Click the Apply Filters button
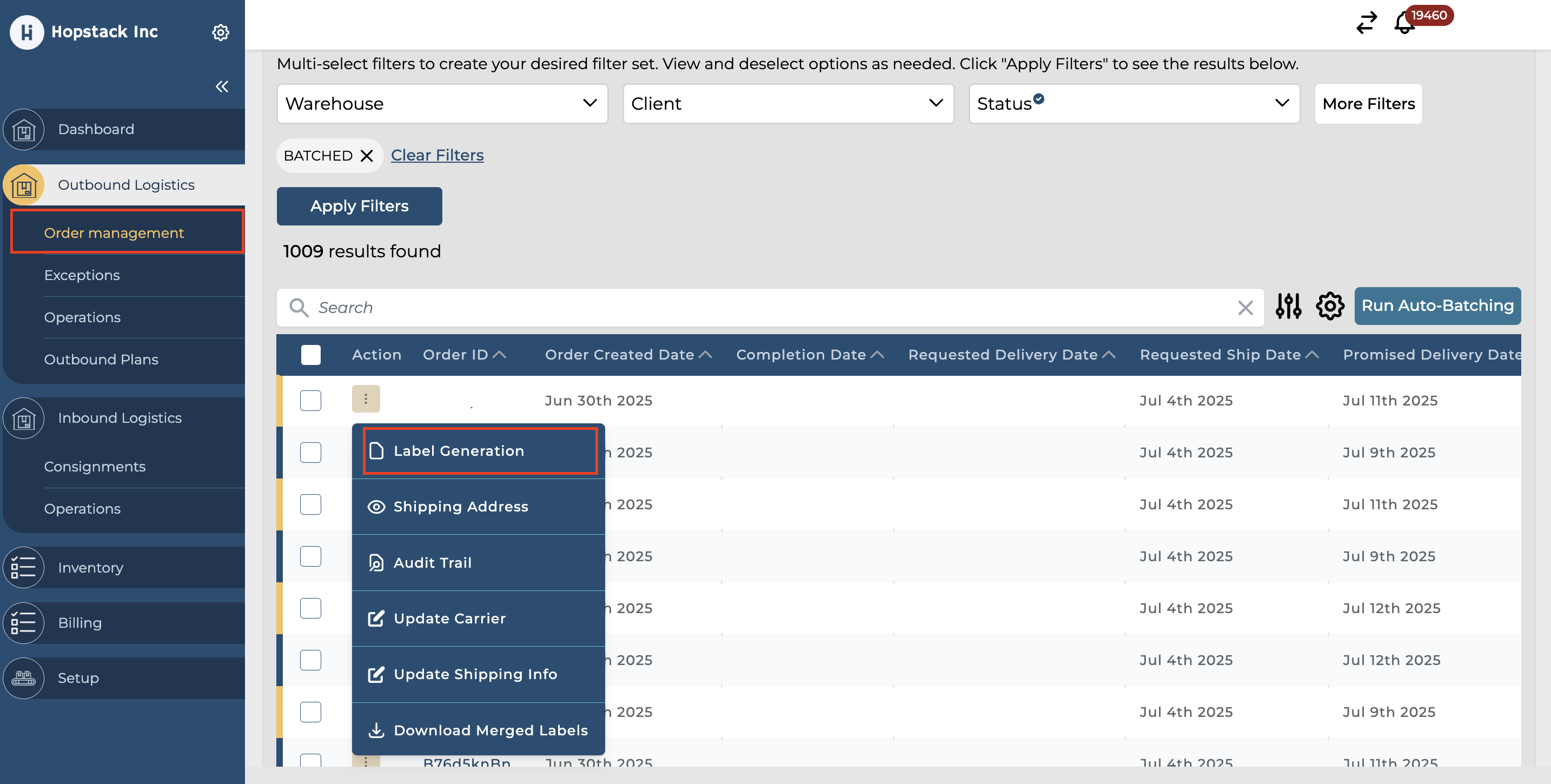1551x784 pixels. (x=360, y=206)
